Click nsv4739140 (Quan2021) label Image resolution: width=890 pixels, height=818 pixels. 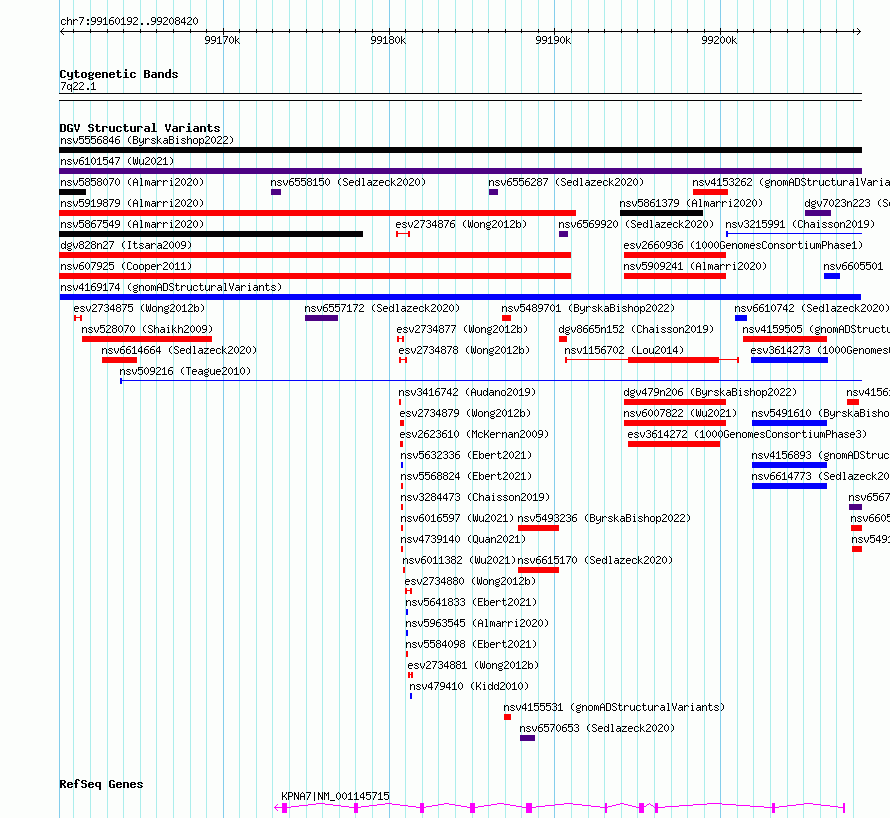click(463, 539)
